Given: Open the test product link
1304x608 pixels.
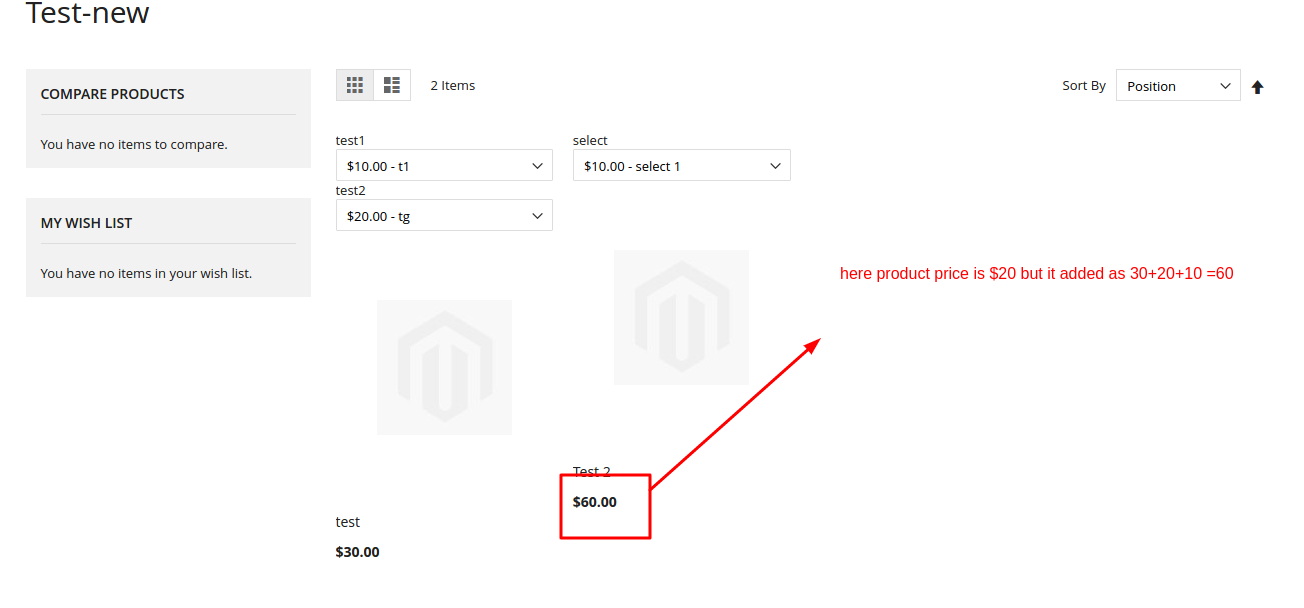Looking at the screenshot, I should pyautogui.click(x=347, y=521).
